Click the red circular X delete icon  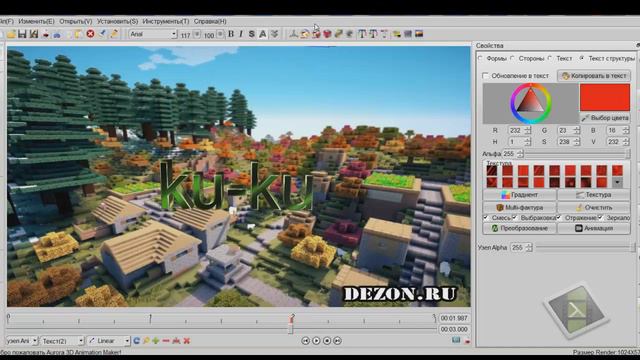pos(90,34)
